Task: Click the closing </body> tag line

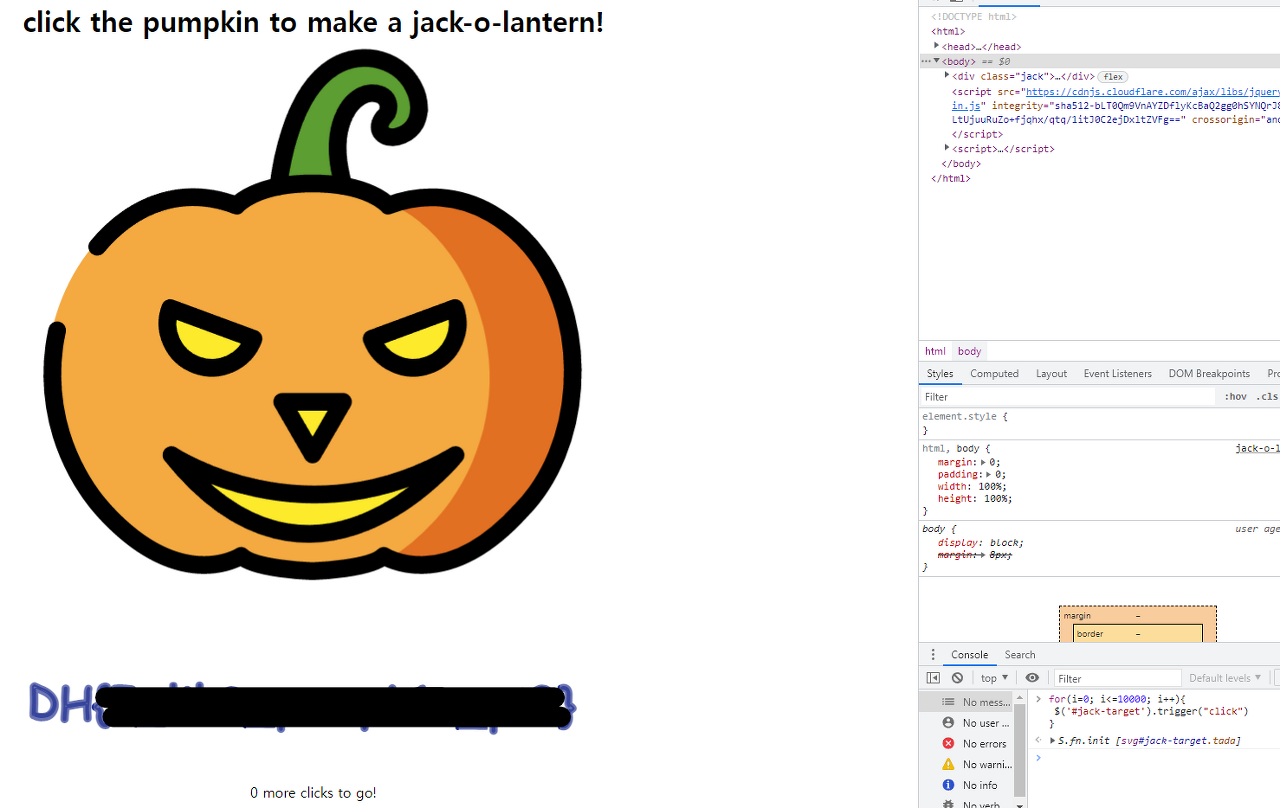Action: click(961, 164)
